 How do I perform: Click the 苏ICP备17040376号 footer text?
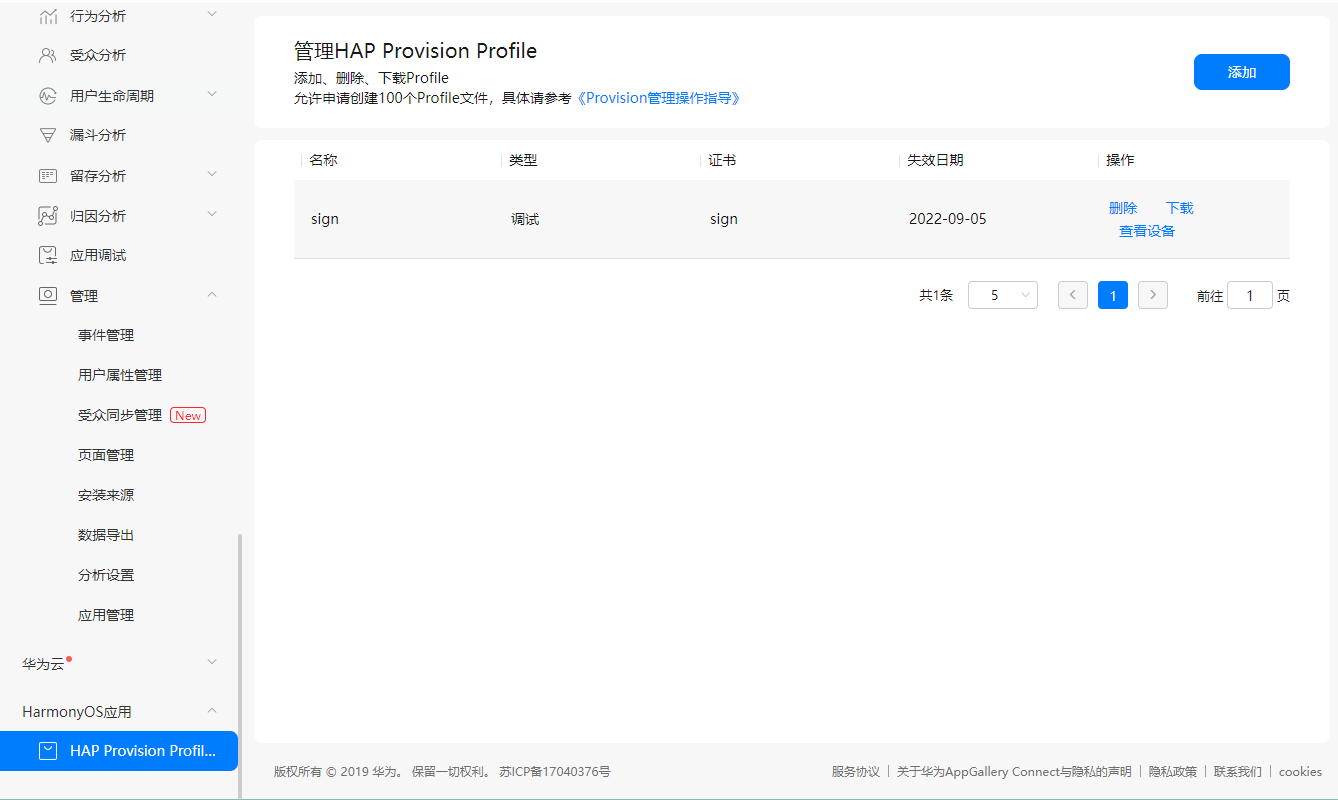click(x=555, y=772)
